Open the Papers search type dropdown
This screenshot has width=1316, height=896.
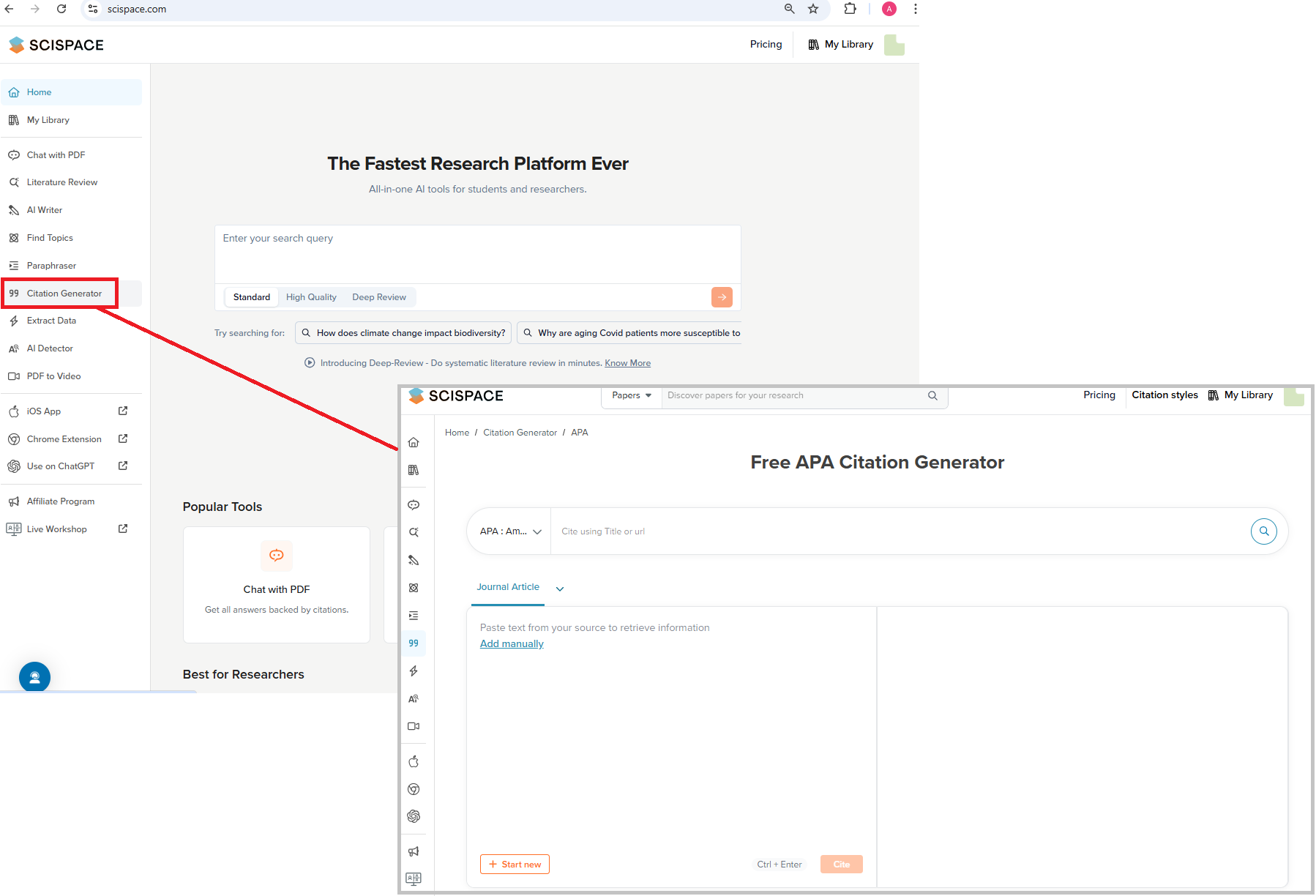coord(632,395)
